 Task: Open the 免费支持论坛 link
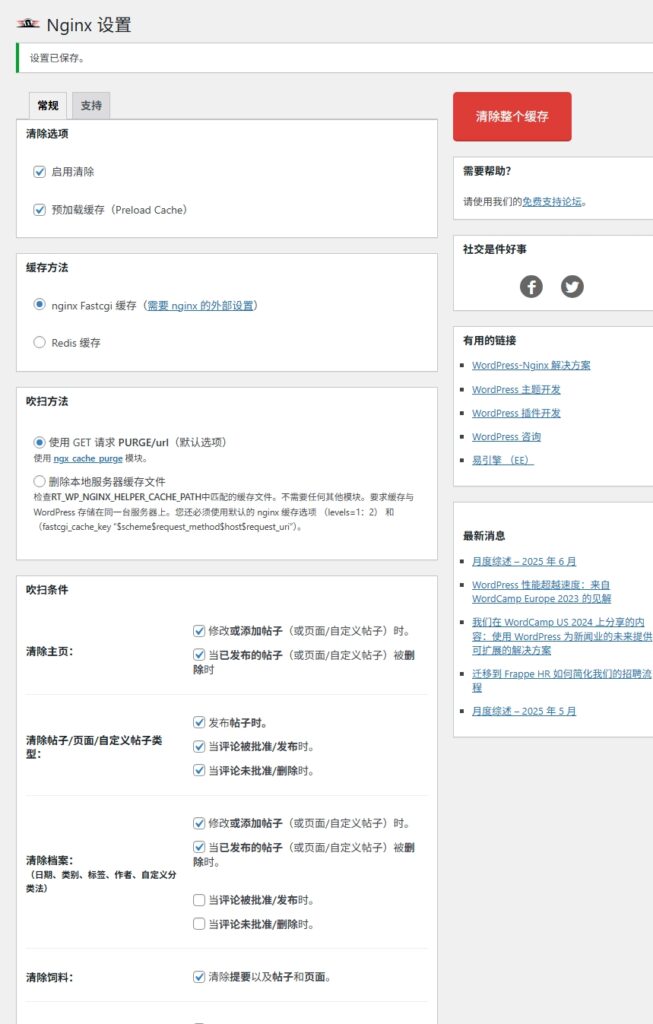pyautogui.click(x=552, y=202)
